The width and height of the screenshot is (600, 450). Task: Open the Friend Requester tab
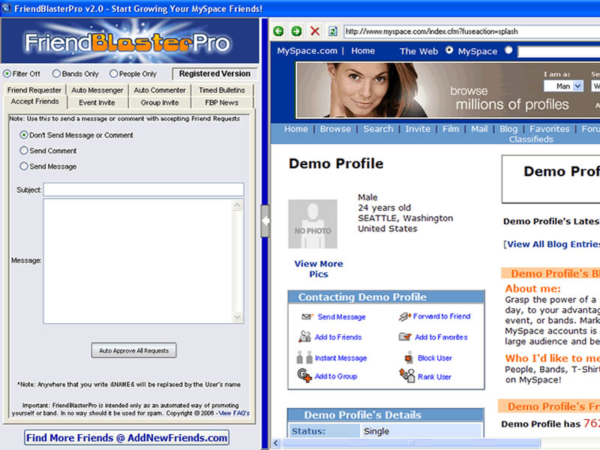pyautogui.click(x=34, y=90)
